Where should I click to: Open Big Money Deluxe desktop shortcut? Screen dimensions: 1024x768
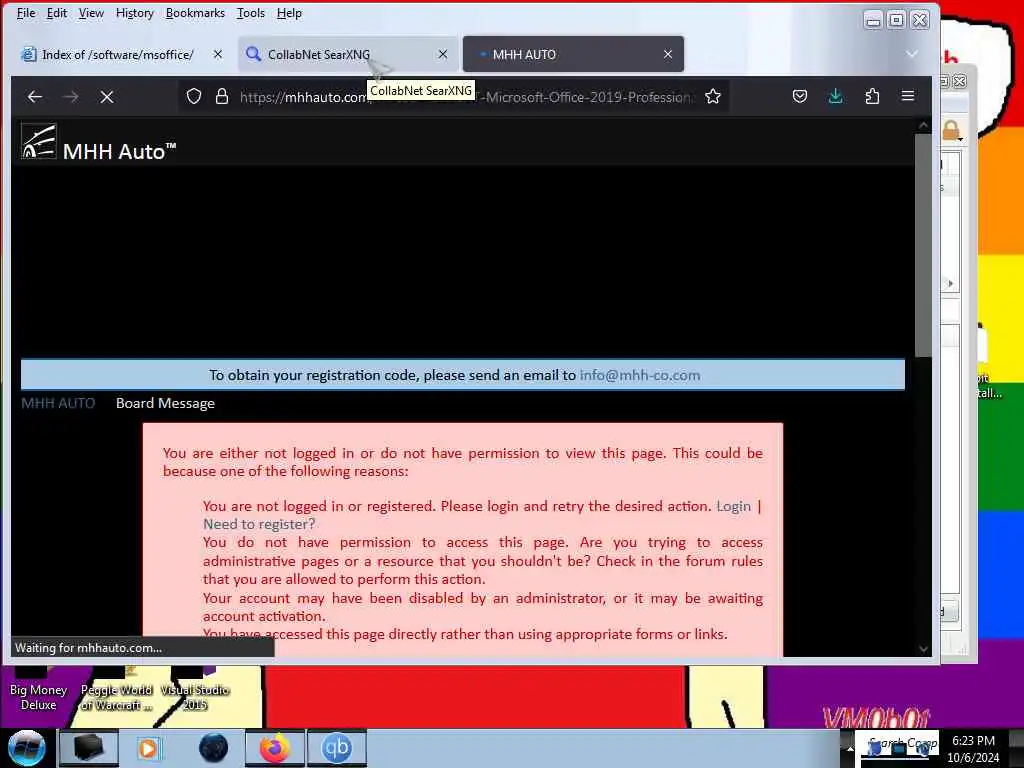tap(39, 689)
